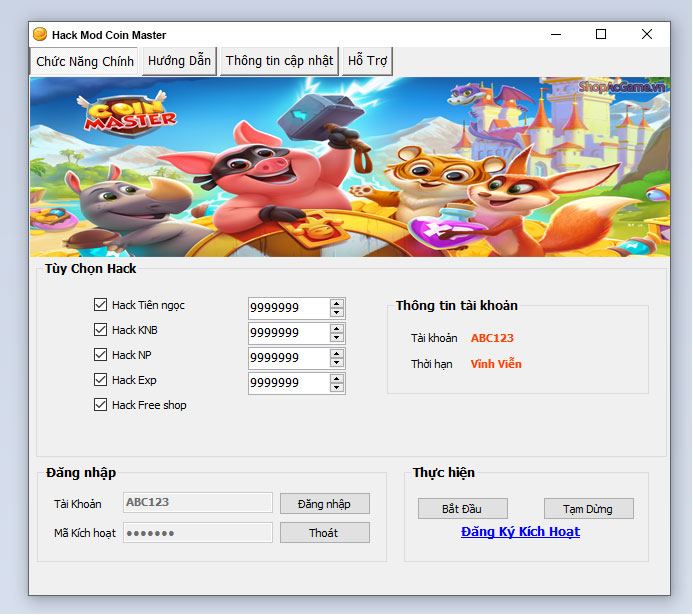This screenshot has height=616, width=693.
Task: Disable the Hack Exp checkbox
Action: click(x=100, y=380)
